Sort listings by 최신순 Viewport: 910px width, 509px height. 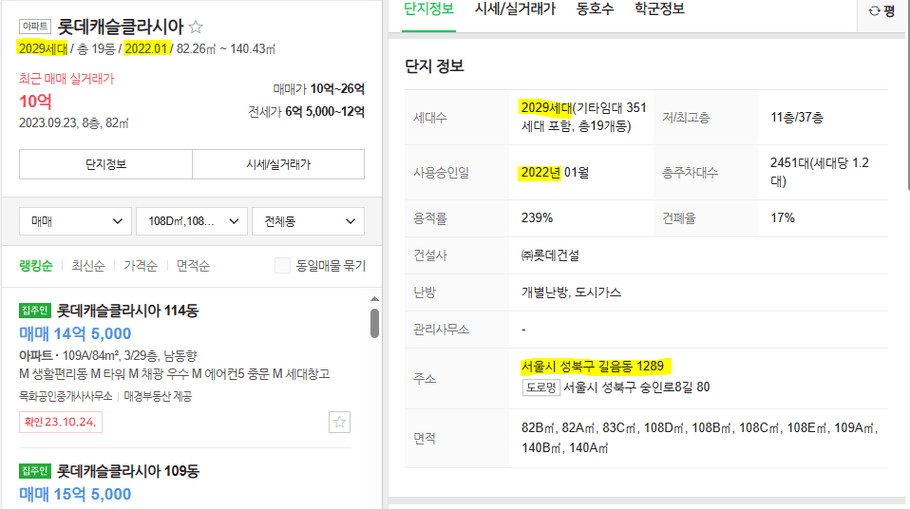point(88,266)
